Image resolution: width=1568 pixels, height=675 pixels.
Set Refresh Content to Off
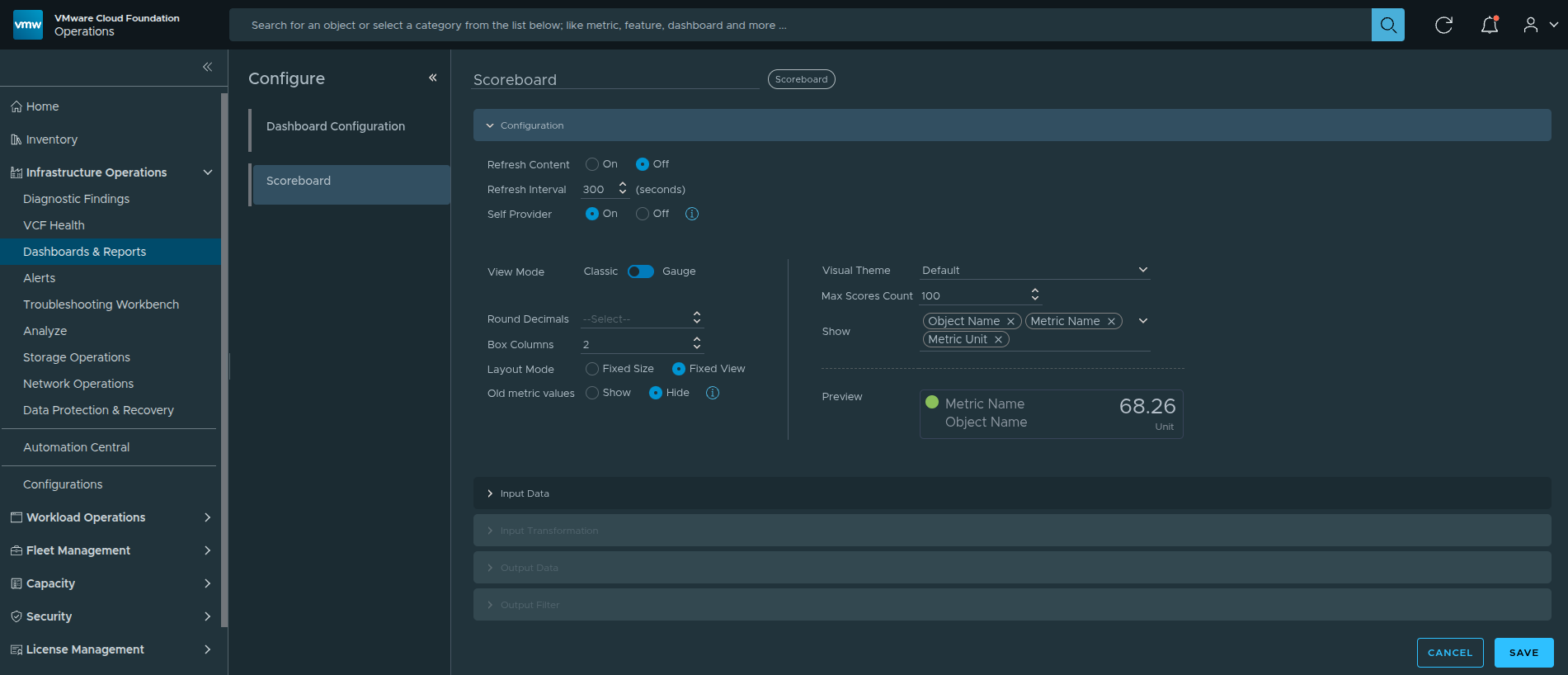point(643,164)
